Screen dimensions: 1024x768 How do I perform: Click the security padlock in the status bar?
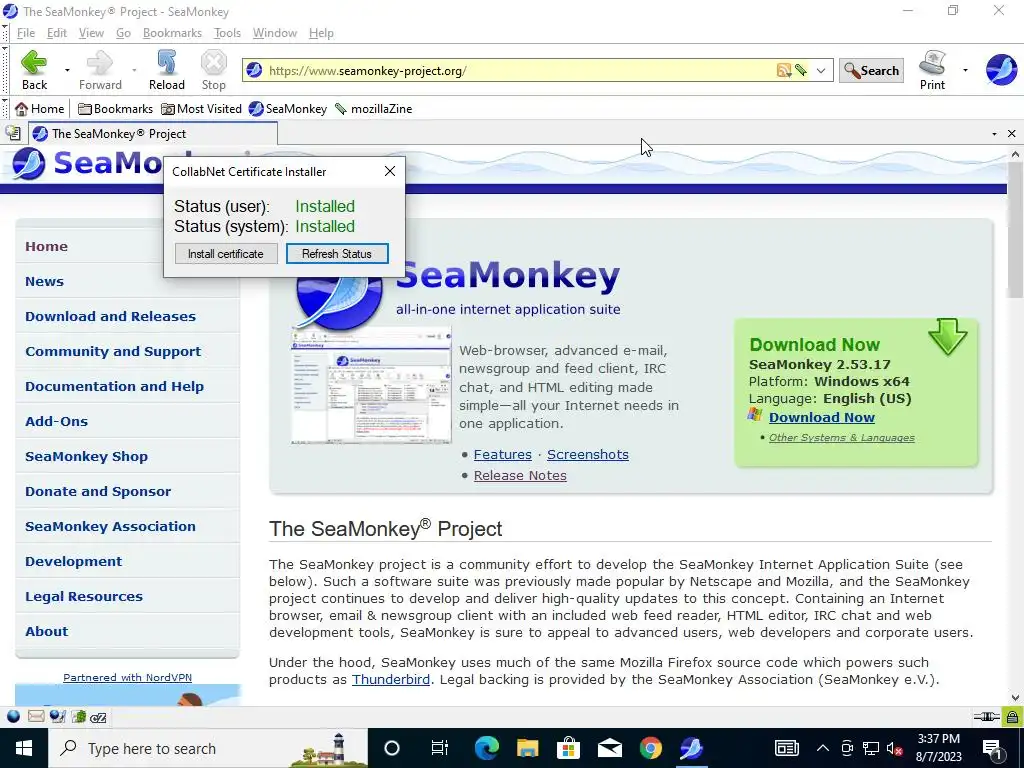pos(1012,717)
